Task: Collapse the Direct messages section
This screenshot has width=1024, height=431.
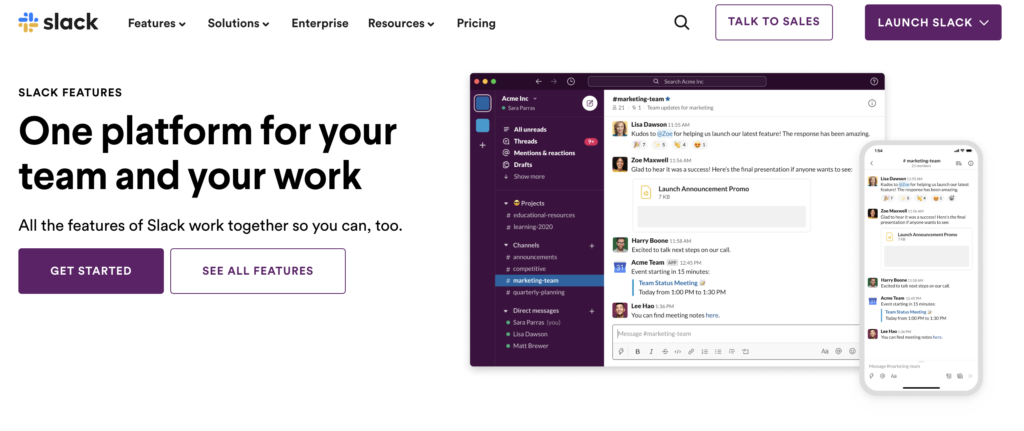Action: tap(506, 311)
